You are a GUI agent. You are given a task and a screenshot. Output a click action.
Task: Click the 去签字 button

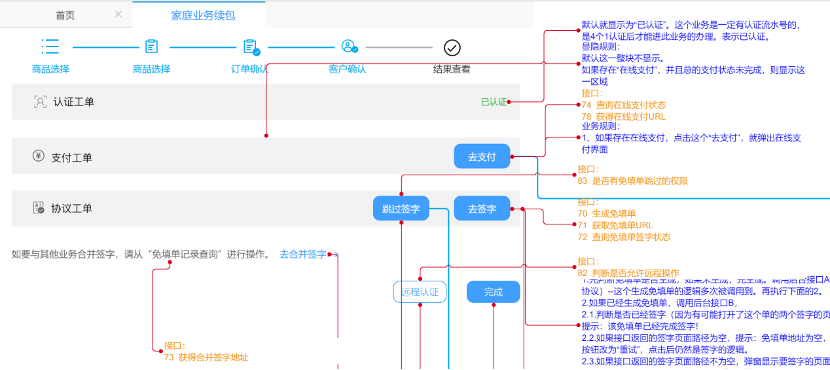pos(482,209)
